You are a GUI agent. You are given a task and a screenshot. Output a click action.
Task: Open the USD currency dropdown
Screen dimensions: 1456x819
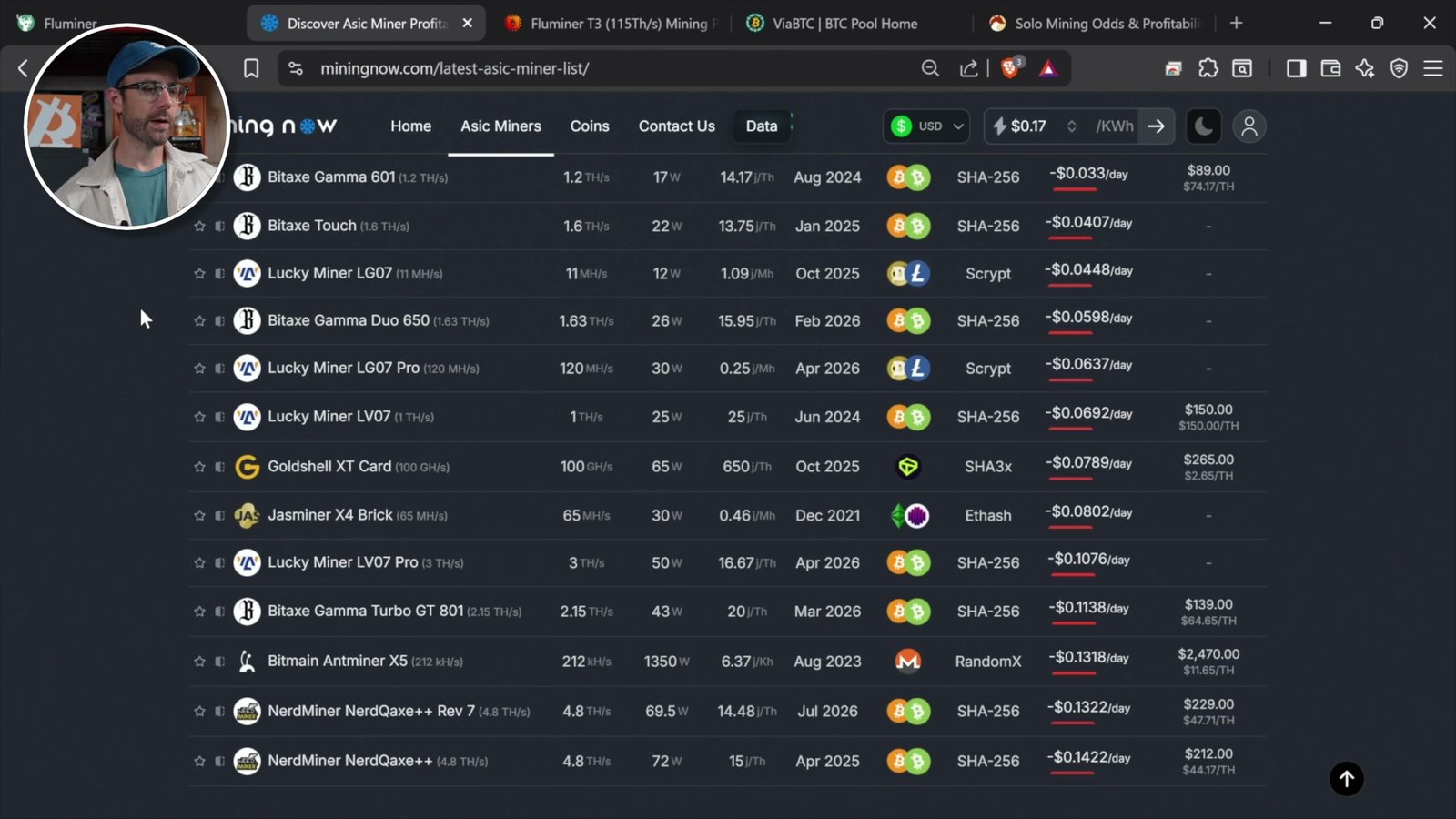click(926, 126)
